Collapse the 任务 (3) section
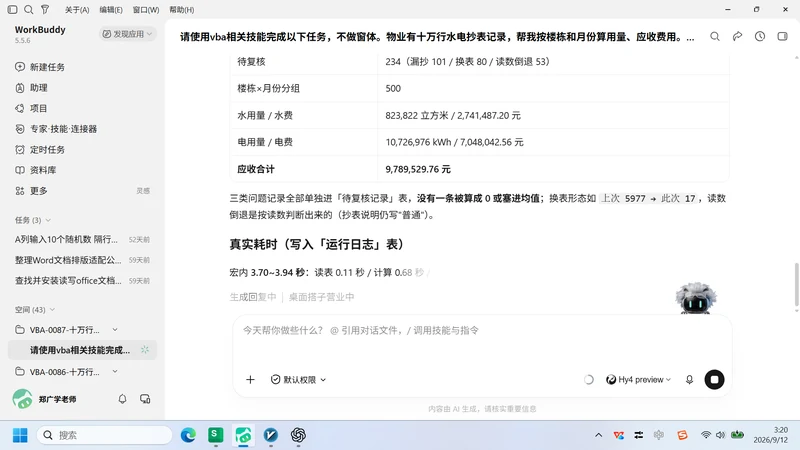The width and height of the screenshot is (800, 450). 33,220
